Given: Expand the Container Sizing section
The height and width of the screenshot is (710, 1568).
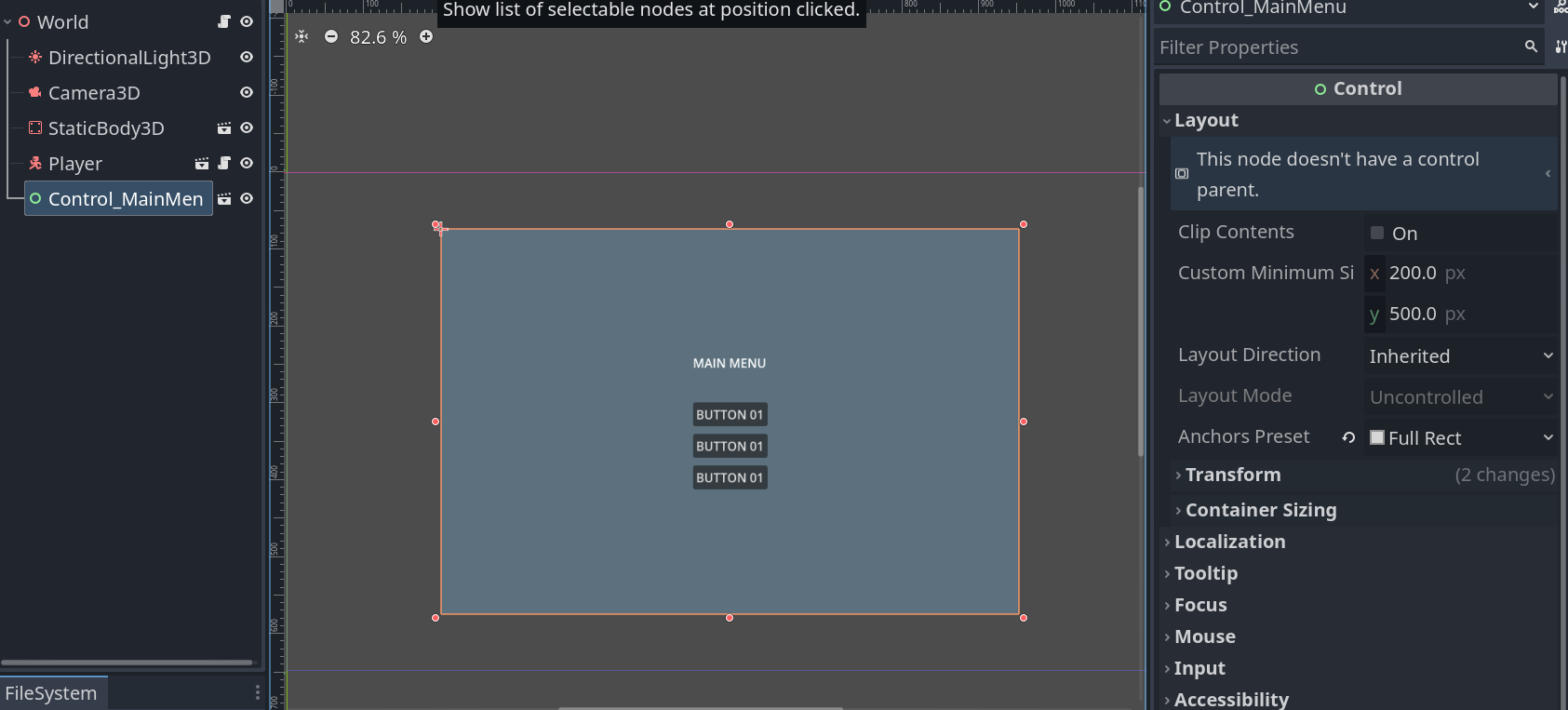Looking at the screenshot, I should pos(1260,510).
